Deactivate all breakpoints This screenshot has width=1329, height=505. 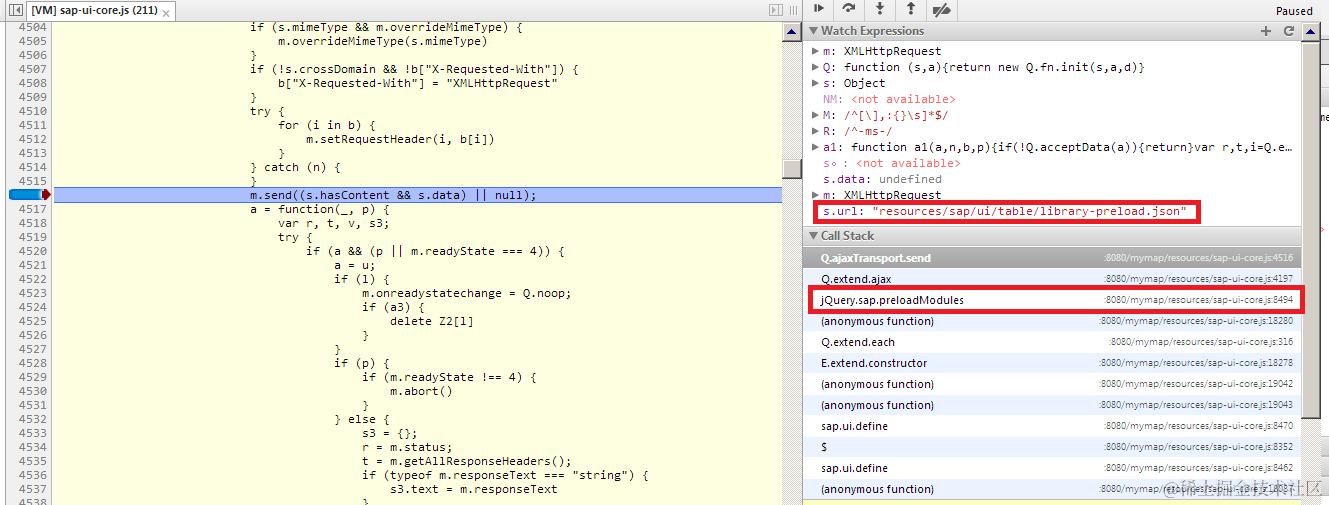[941, 10]
